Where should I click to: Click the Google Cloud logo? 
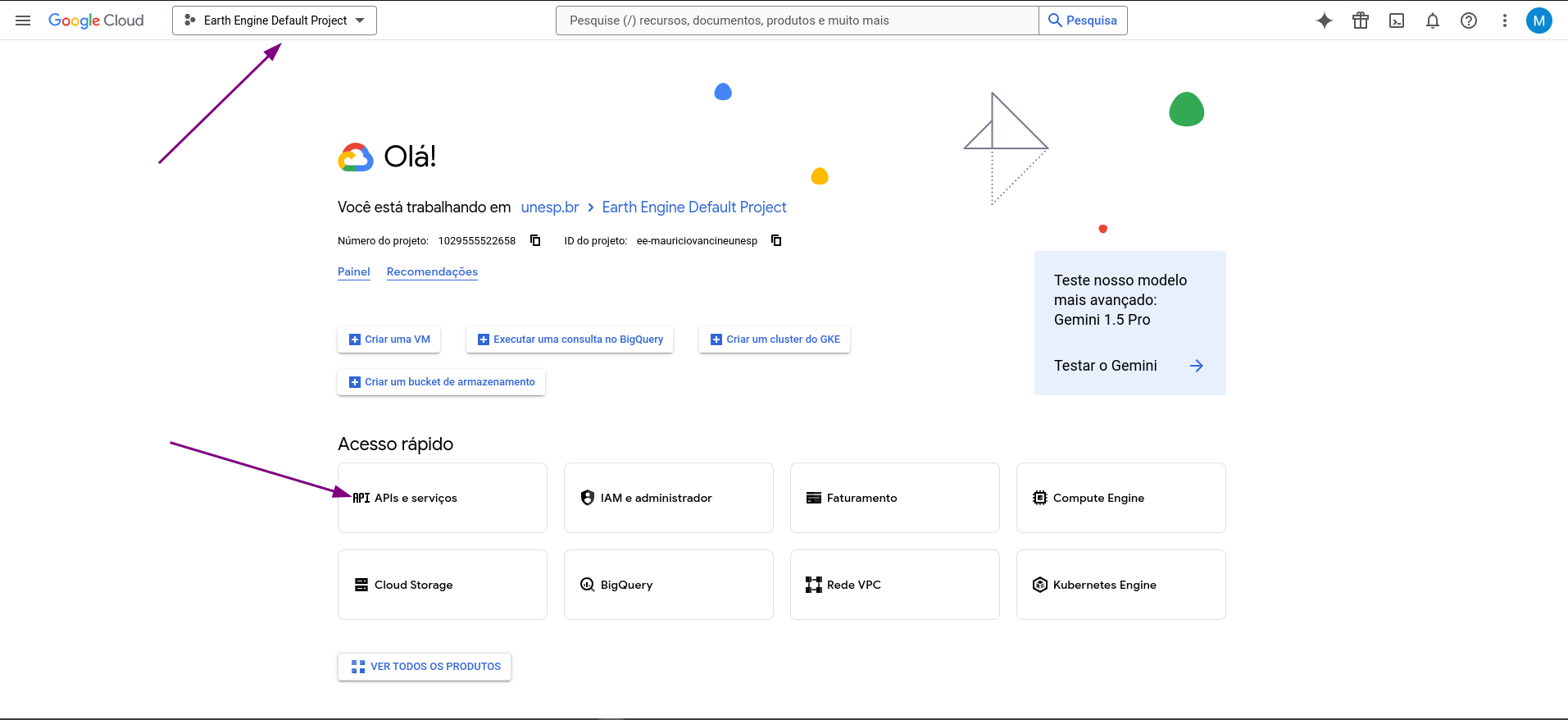coord(96,21)
